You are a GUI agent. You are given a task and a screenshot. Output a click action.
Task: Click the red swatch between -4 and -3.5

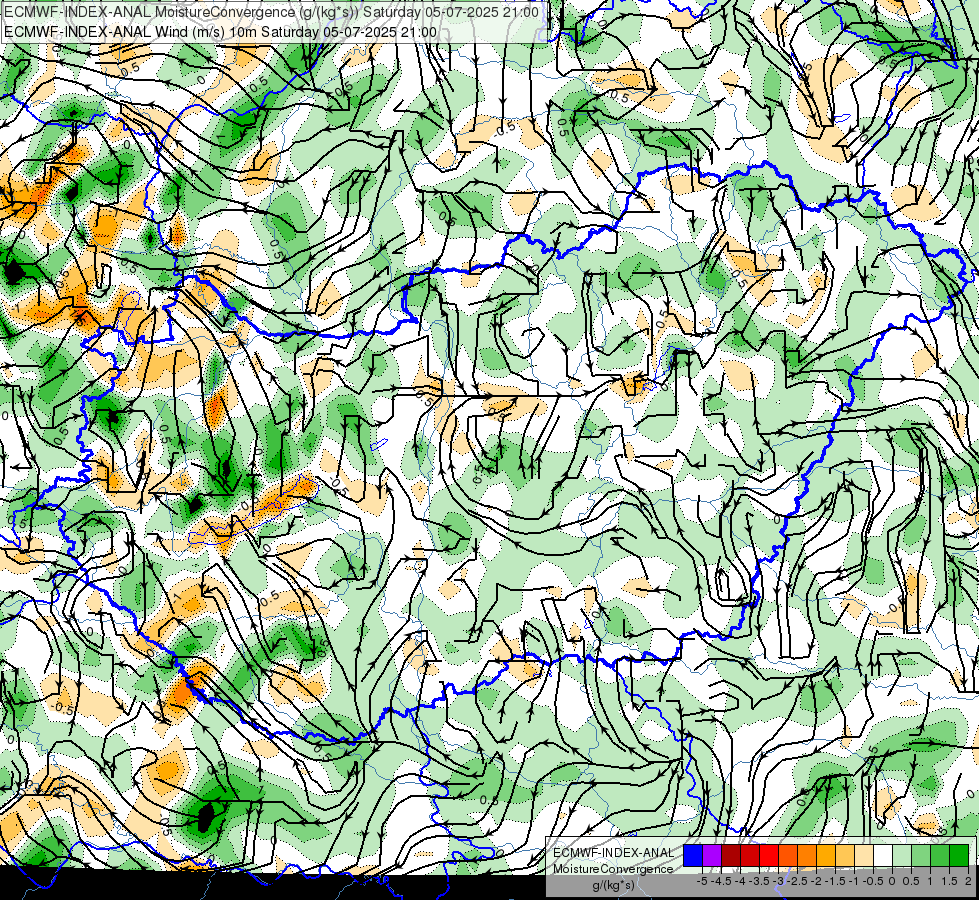coord(750,856)
